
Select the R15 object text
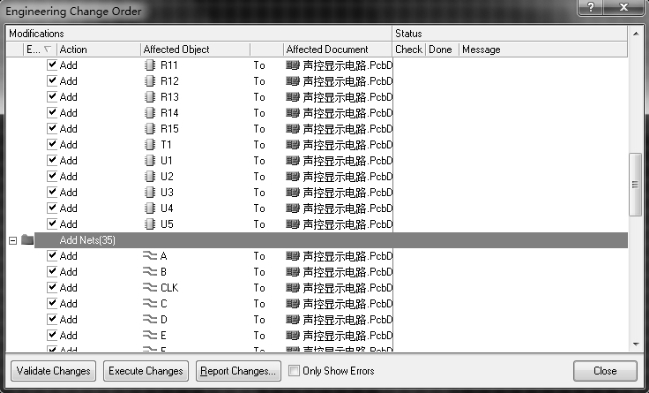(170, 129)
